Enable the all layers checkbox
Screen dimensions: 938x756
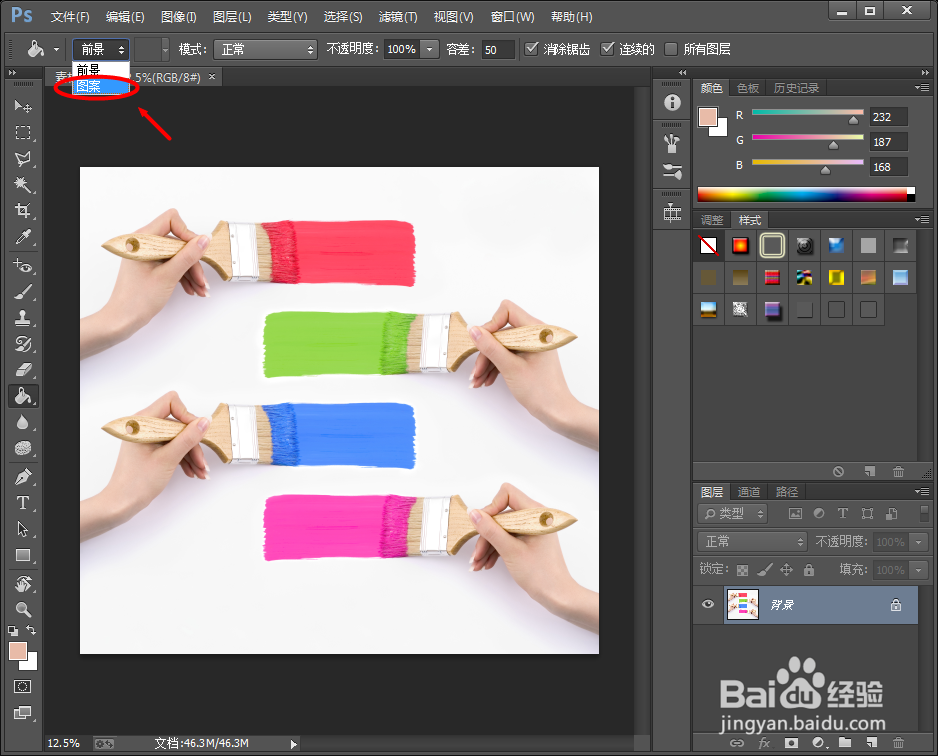point(671,48)
